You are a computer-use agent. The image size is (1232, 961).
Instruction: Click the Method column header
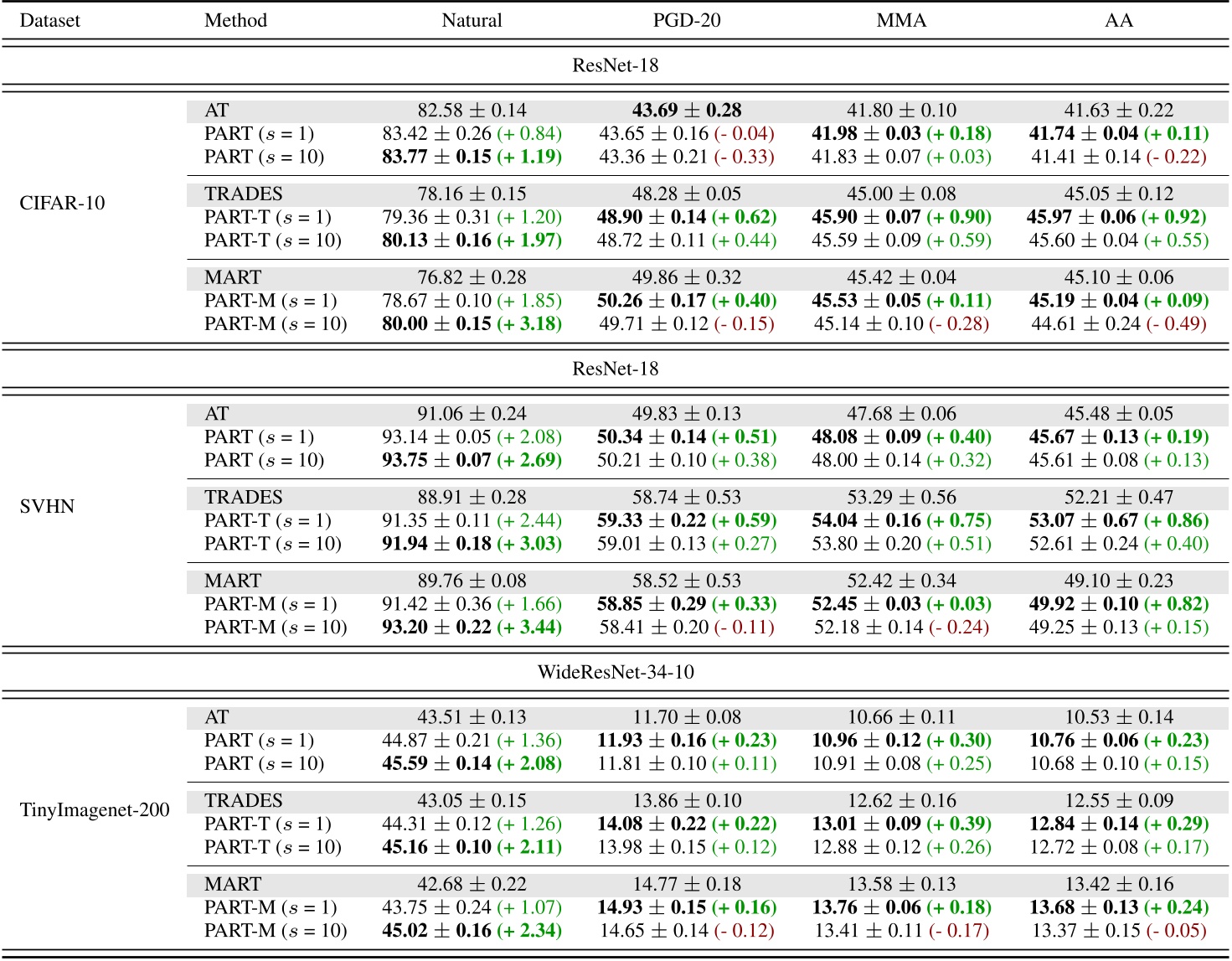(x=237, y=20)
